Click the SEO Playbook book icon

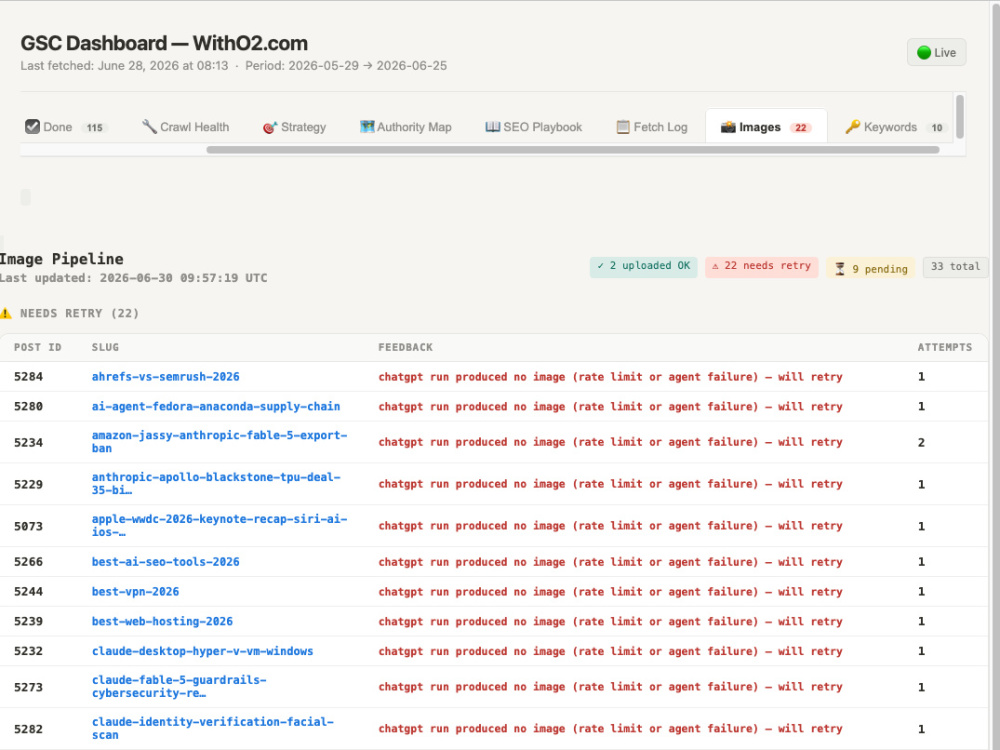tap(492, 126)
